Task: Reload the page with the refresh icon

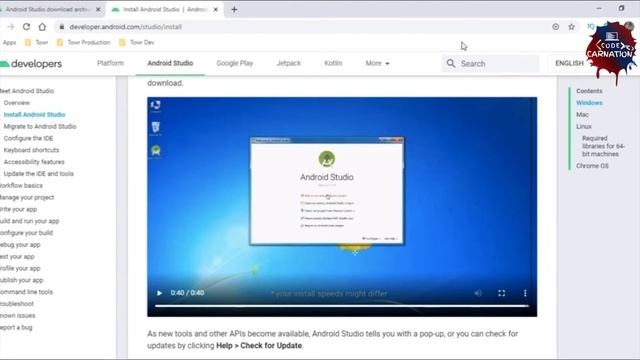Action: click(26, 27)
